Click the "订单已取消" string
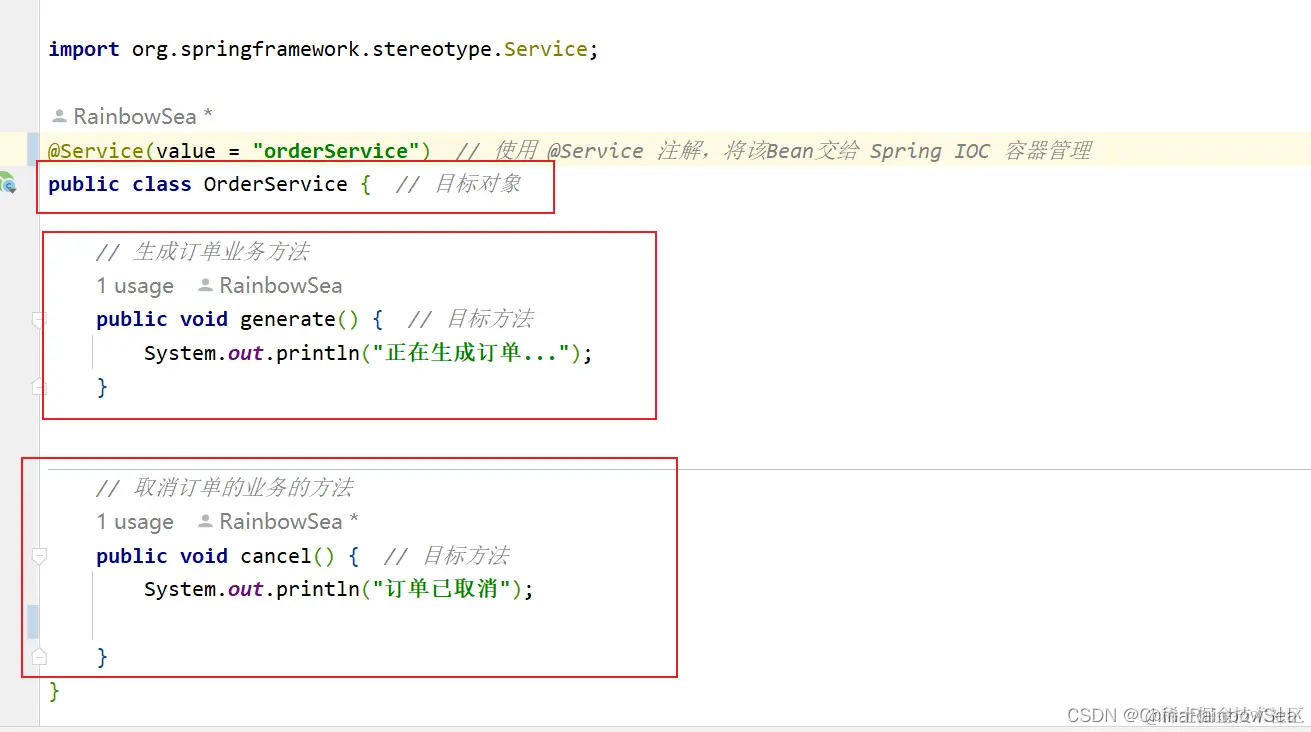The width and height of the screenshot is (1311, 732). [441, 590]
